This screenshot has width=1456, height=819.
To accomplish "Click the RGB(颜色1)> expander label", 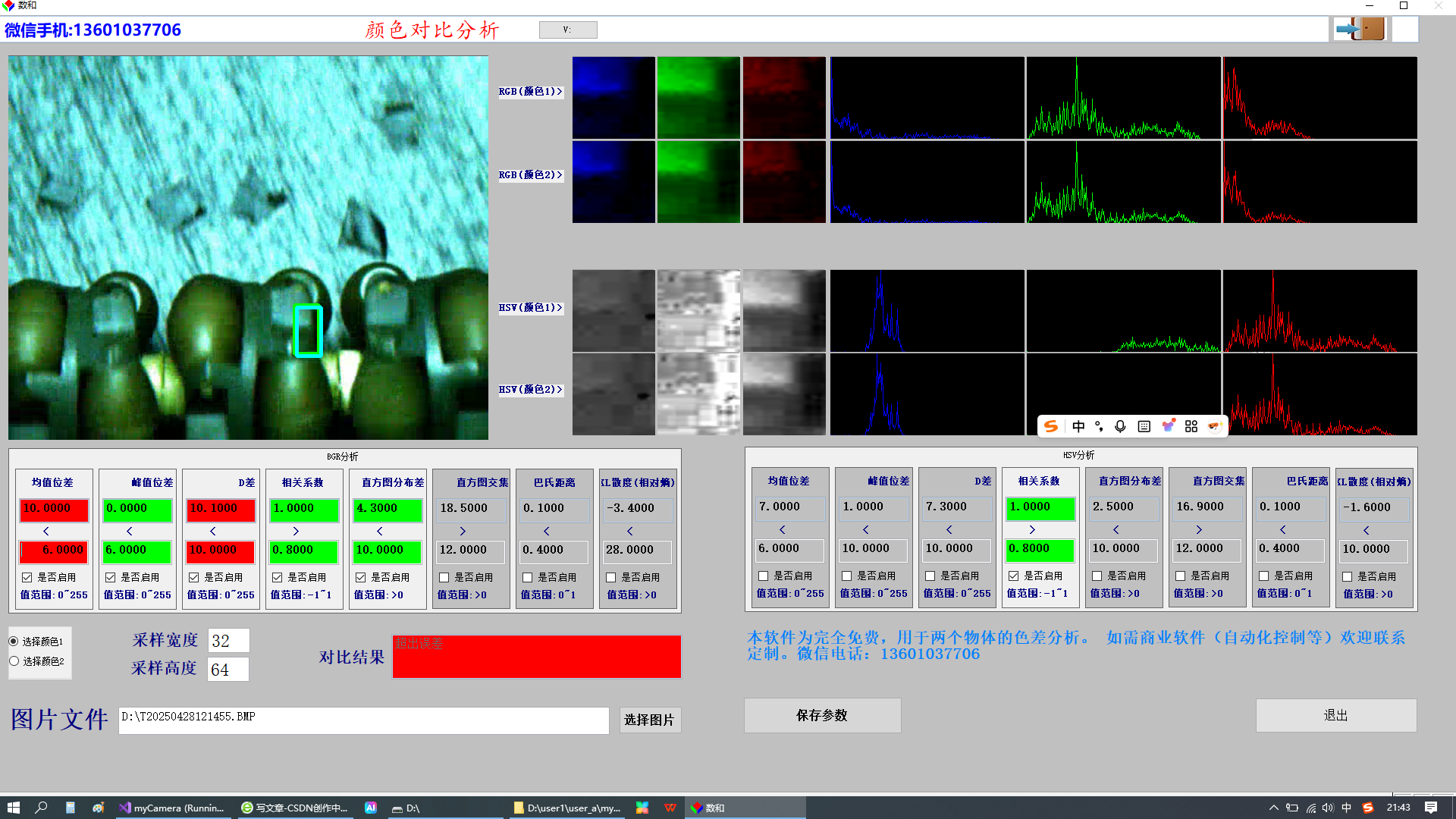I will pos(530,92).
